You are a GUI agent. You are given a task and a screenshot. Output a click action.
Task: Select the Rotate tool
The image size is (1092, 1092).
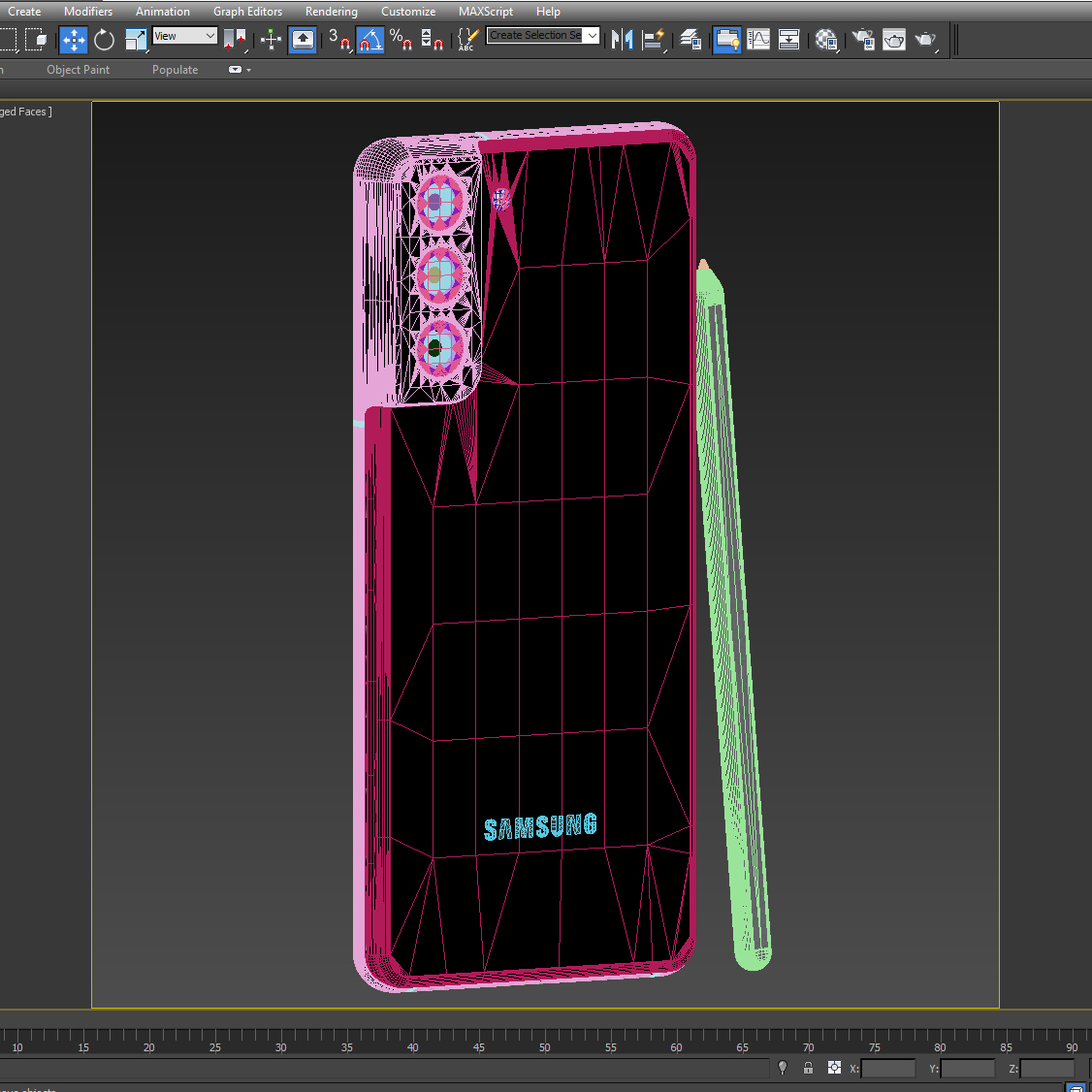105,40
